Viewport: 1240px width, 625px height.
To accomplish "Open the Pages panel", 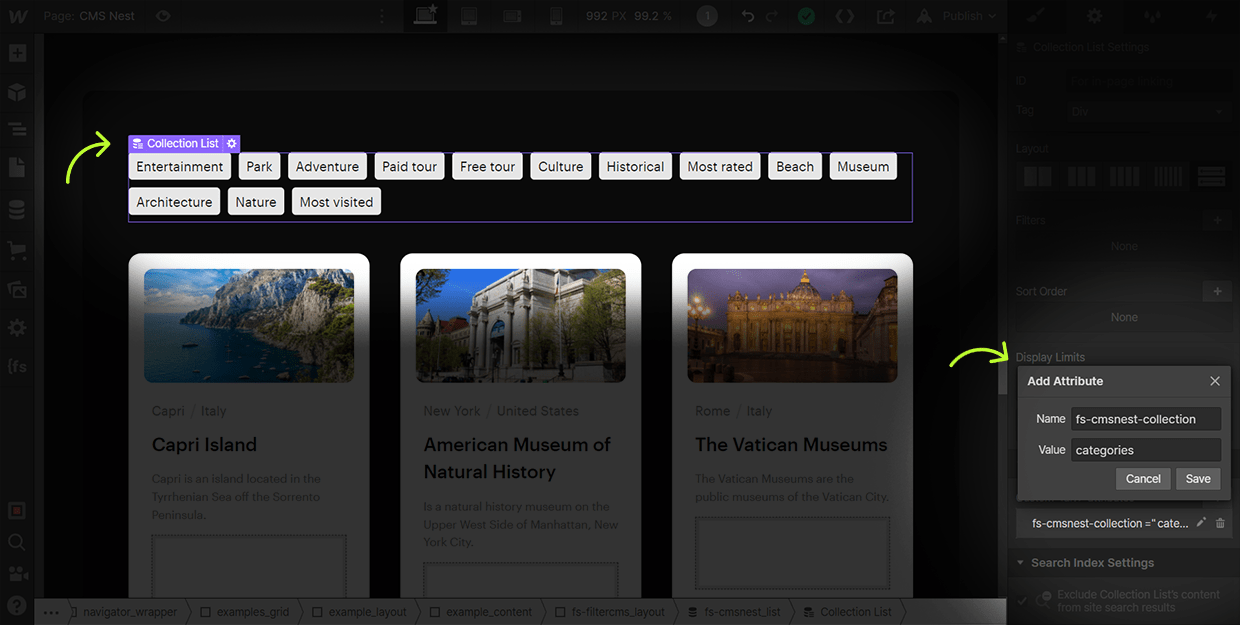I will (x=17, y=167).
